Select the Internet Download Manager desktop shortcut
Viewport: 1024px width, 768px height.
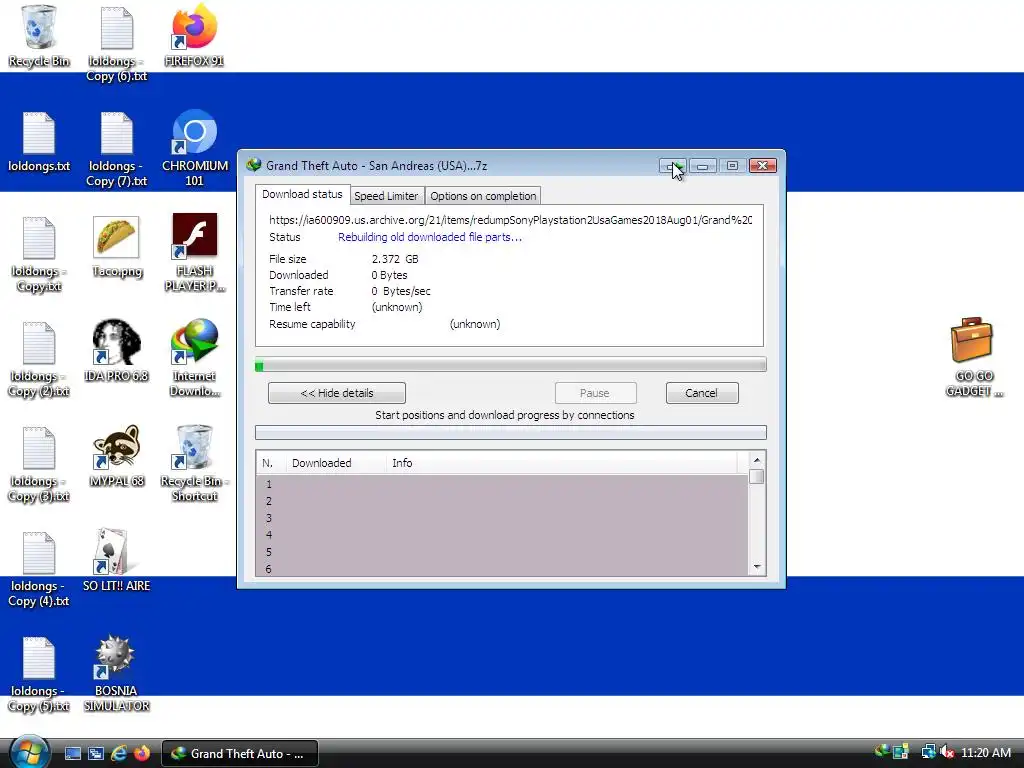point(195,358)
